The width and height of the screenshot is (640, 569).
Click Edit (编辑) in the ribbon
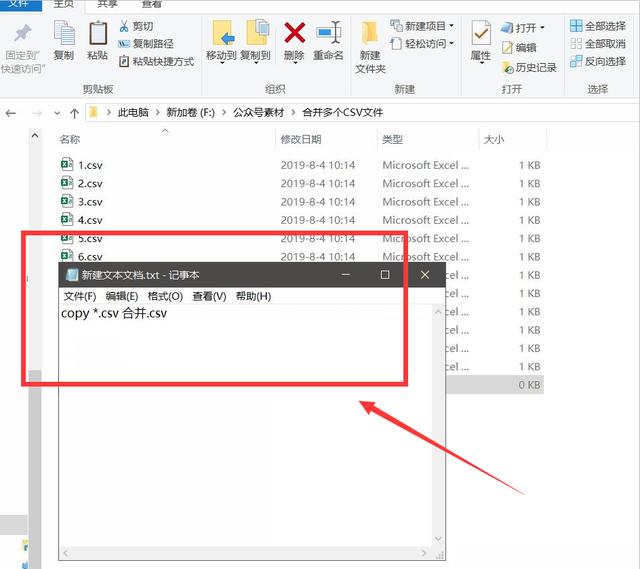(x=518, y=47)
